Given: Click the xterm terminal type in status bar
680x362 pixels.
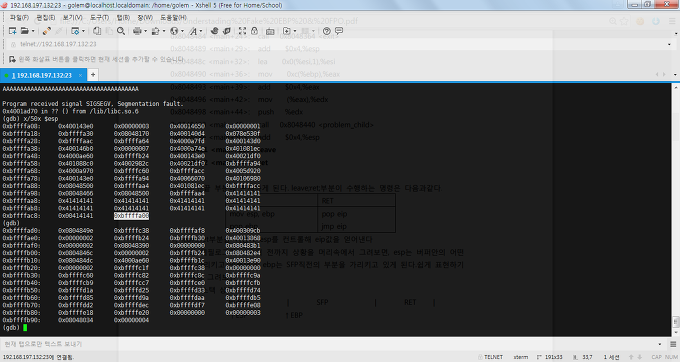Looking at the screenshot, I should tap(520, 357).
